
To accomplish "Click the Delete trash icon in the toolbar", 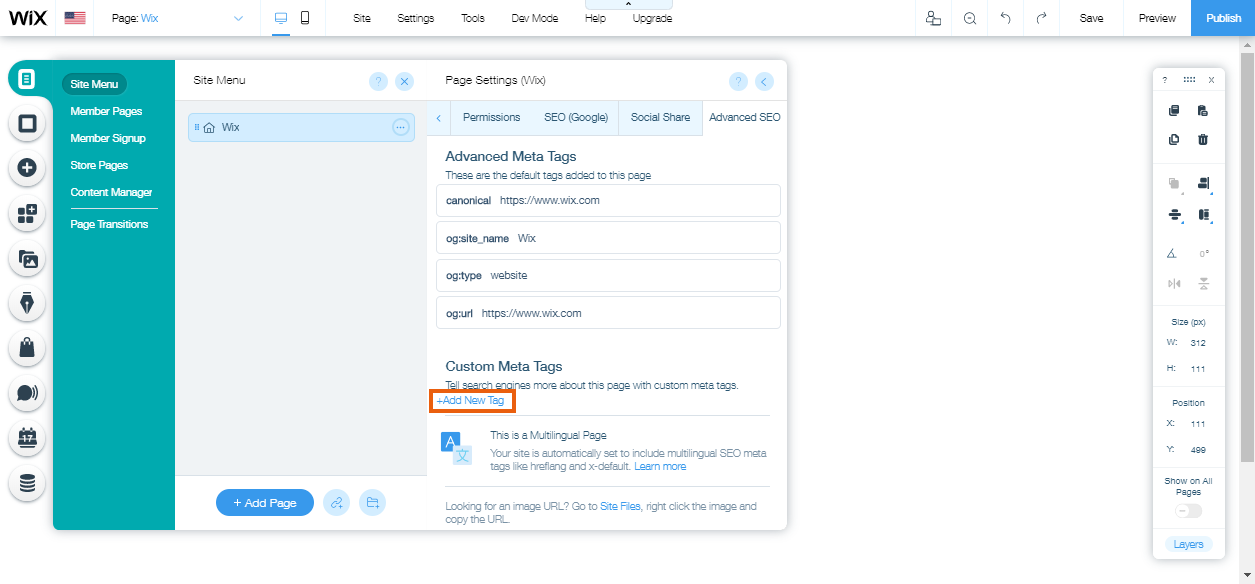I will pyautogui.click(x=1203, y=140).
